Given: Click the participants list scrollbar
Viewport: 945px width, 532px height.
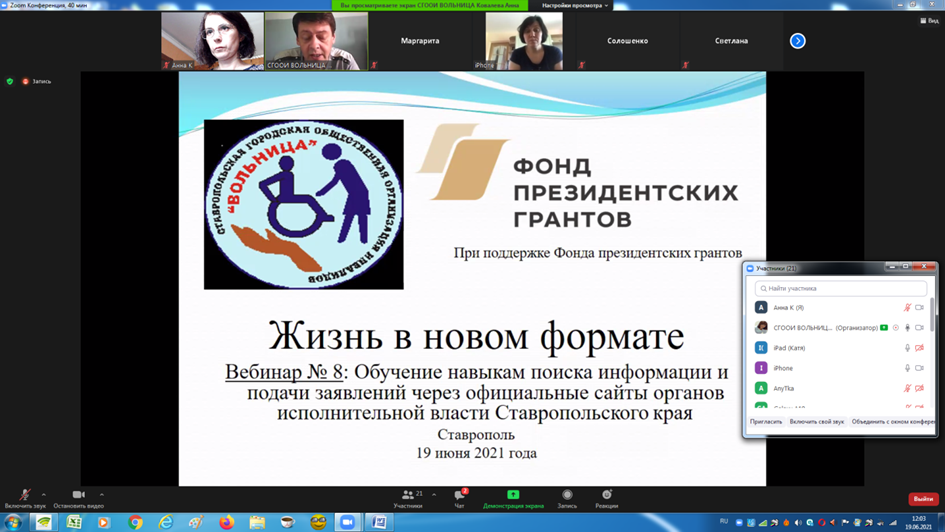Looking at the screenshot, I should [x=932, y=315].
